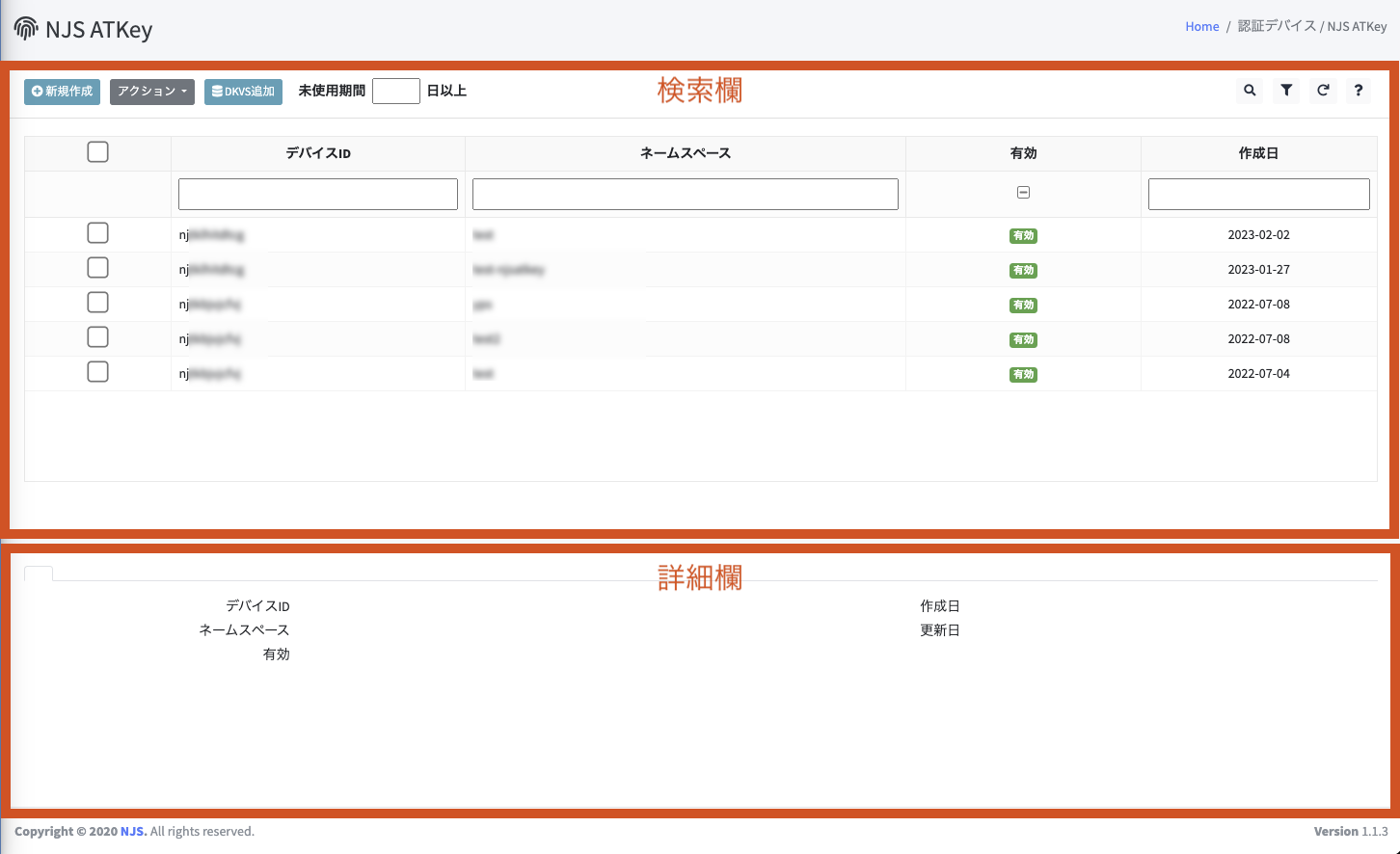Click the Version 1.1.3 footer text
The image size is (1400, 854).
click(1351, 831)
